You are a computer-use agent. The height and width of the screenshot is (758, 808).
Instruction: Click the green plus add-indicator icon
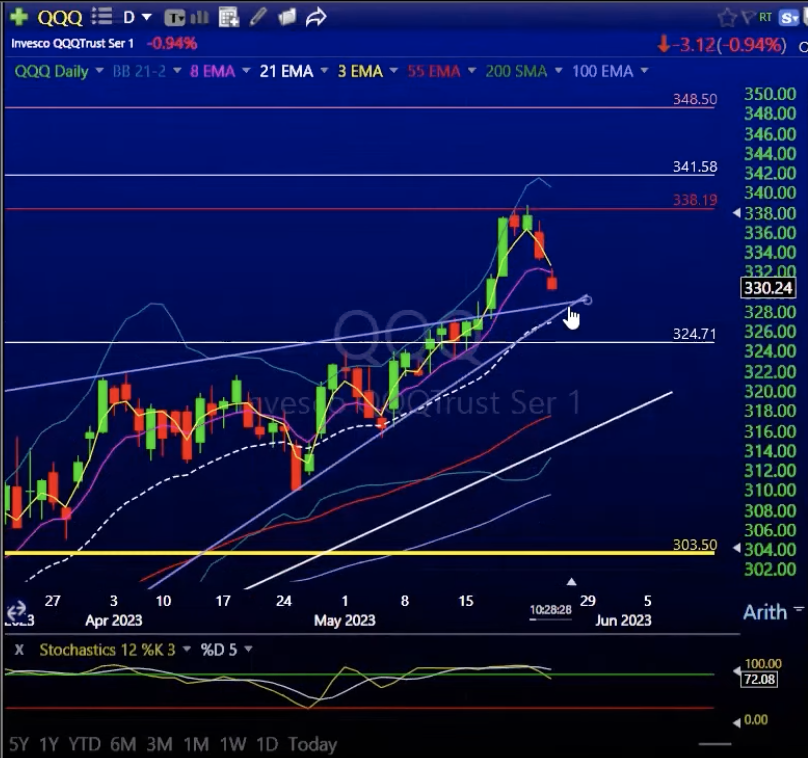tap(19, 16)
